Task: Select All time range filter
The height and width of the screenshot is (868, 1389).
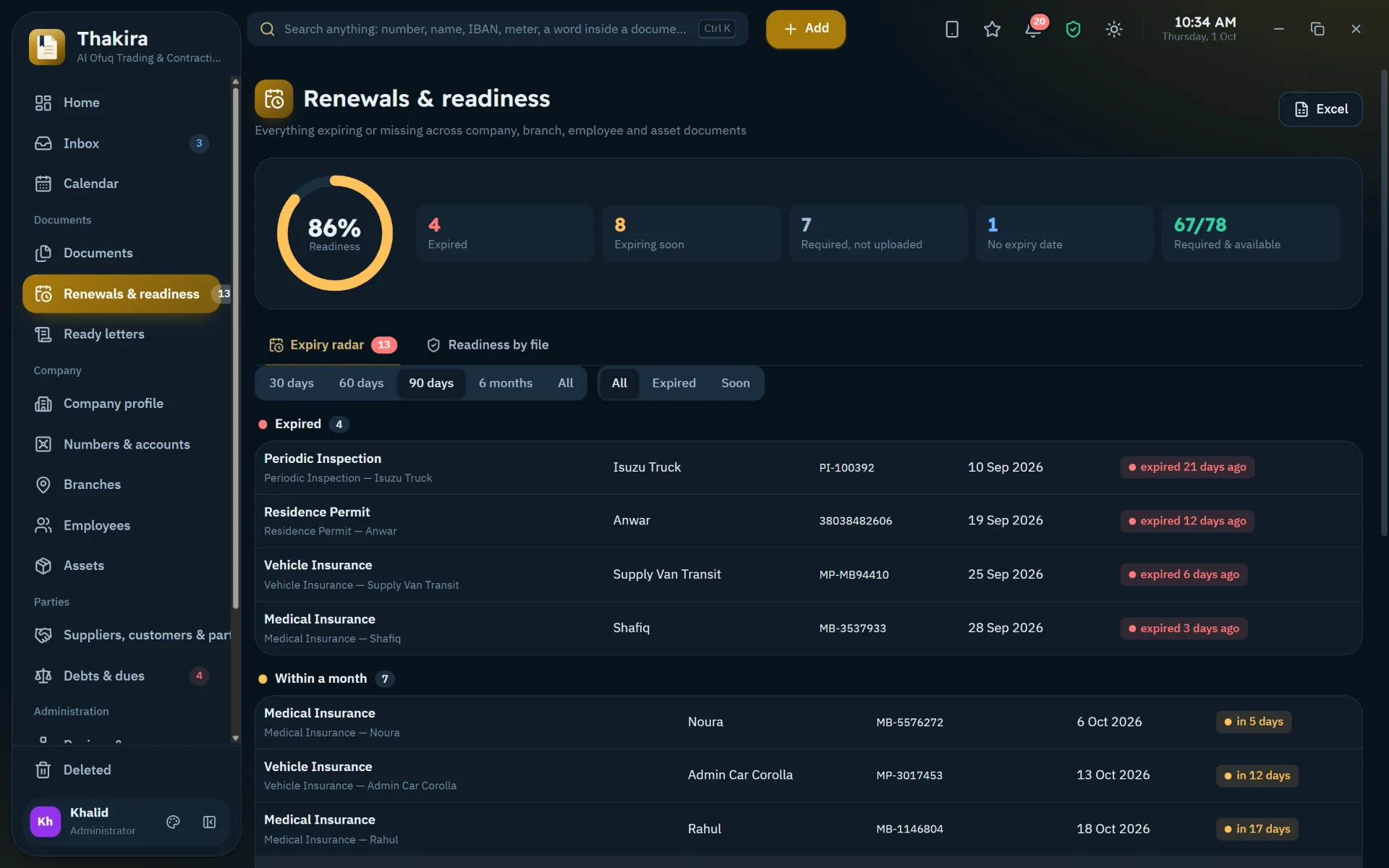Action: pos(566,383)
